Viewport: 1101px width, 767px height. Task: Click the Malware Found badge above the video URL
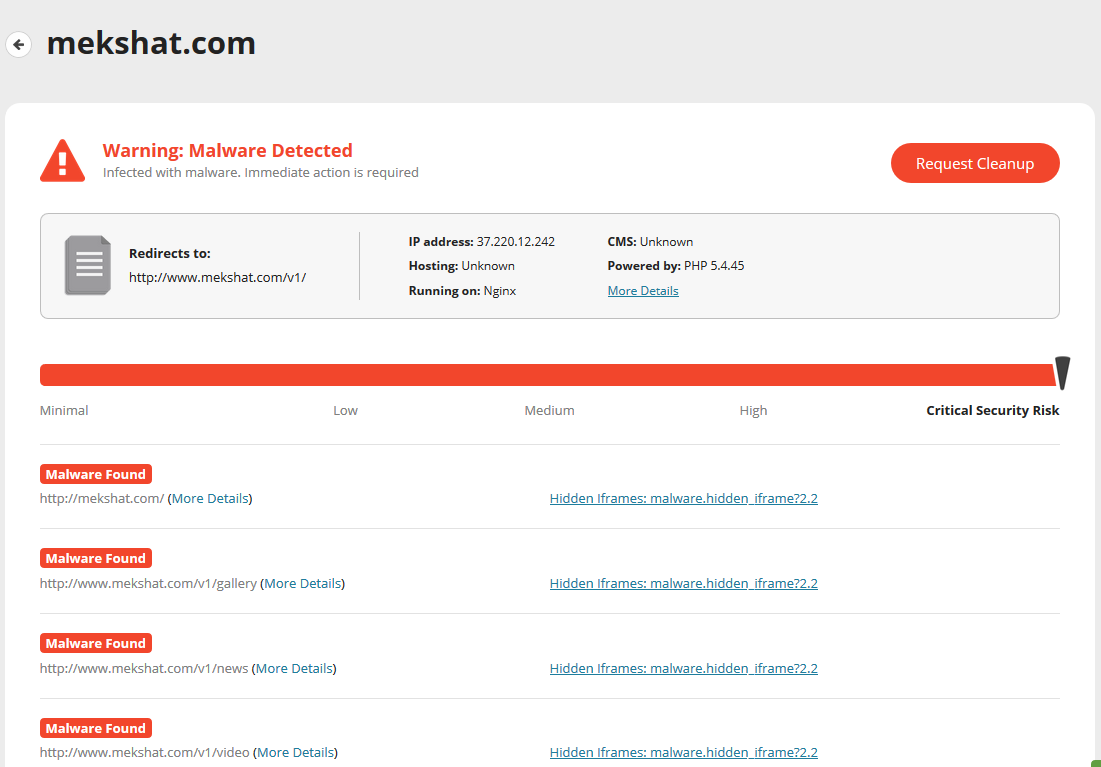pyautogui.click(x=95, y=728)
